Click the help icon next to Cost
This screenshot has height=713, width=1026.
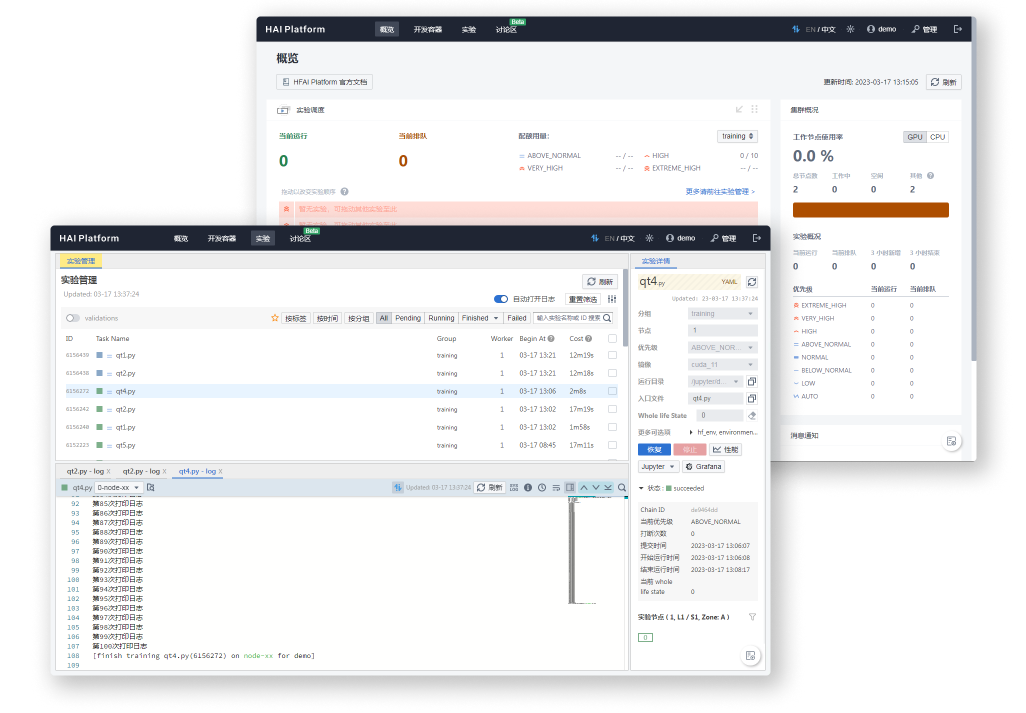tap(588, 338)
